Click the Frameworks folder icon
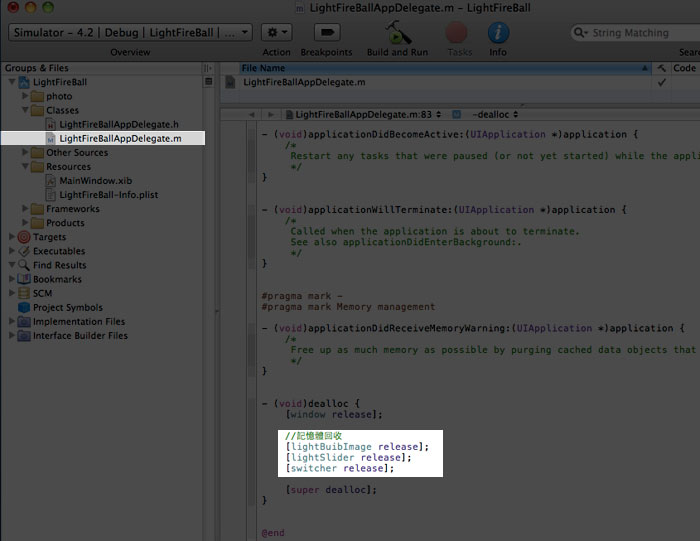The height and width of the screenshot is (541, 700). tap(38, 208)
